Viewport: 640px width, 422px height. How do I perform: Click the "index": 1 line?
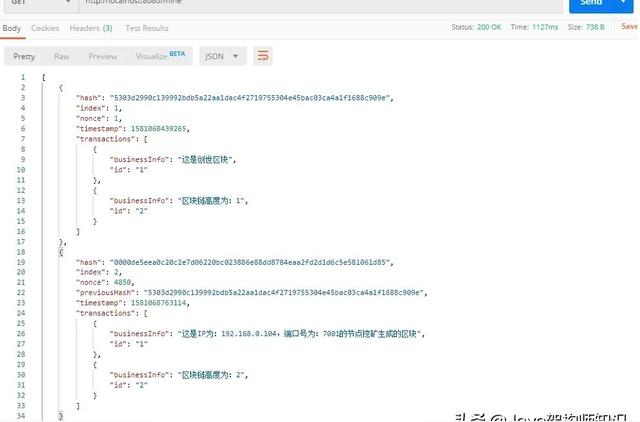[98, 108]
